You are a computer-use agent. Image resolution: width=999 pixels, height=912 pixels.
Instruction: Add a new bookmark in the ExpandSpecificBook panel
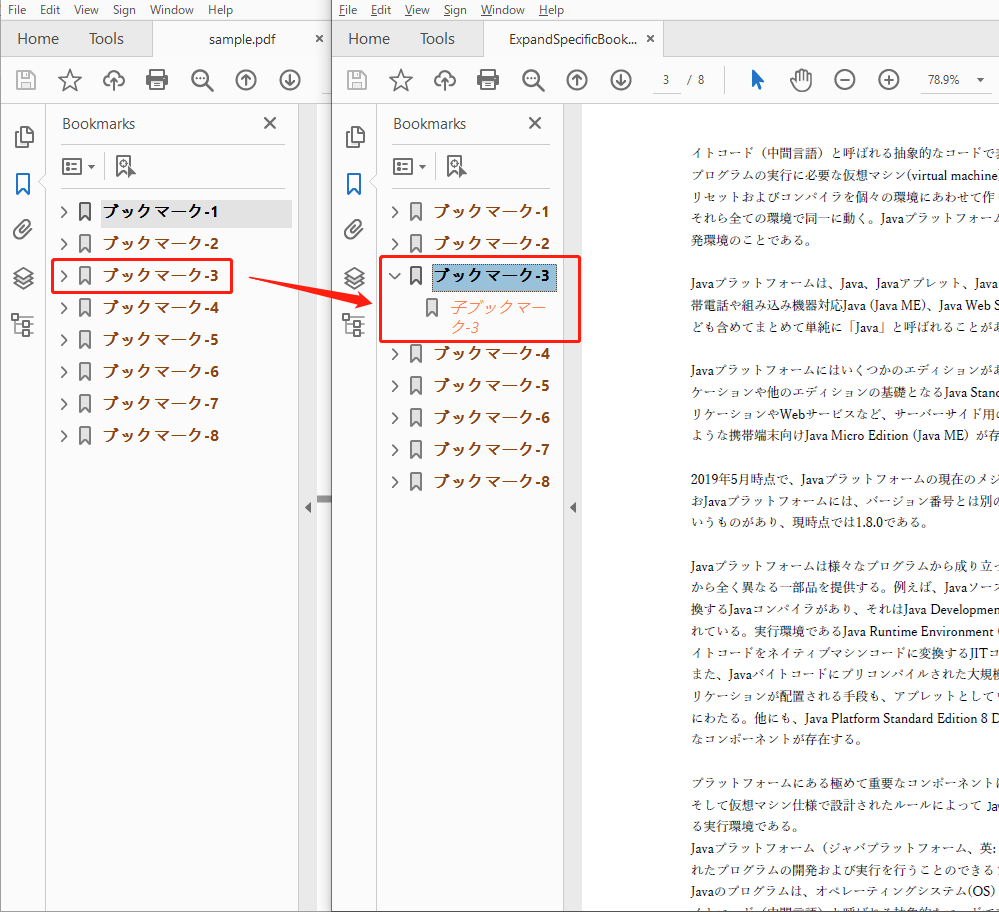coord(456,166)
